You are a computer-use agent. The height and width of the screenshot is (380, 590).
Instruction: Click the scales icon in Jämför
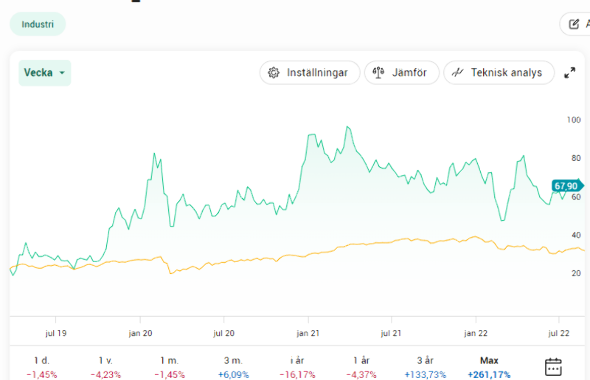(x=378, y=73)
